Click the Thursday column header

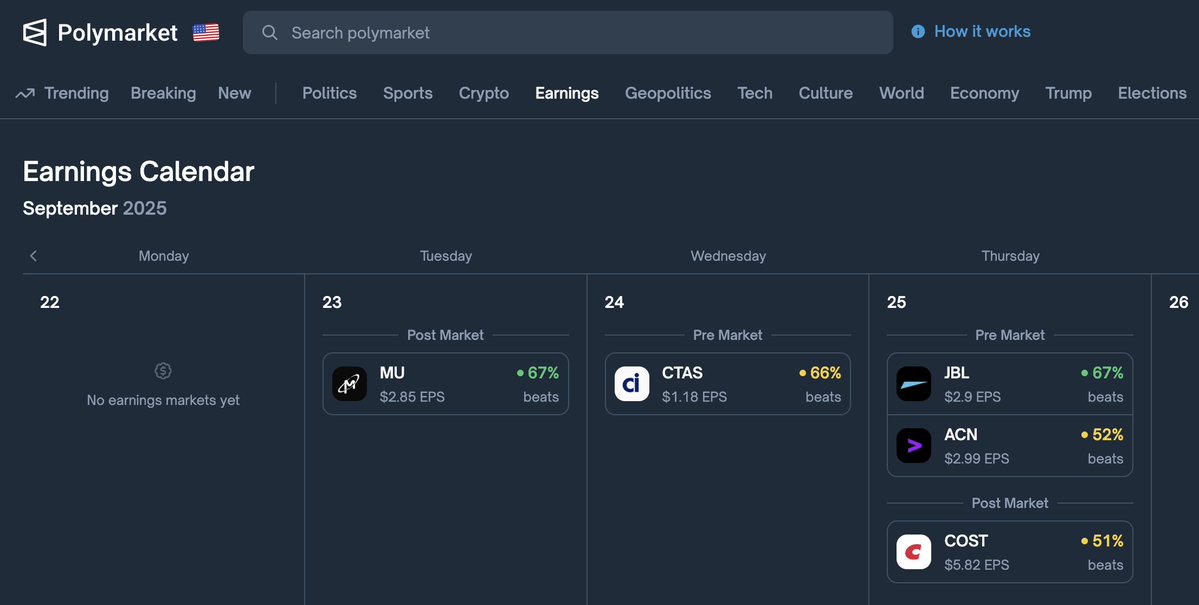coord(1010,256)
